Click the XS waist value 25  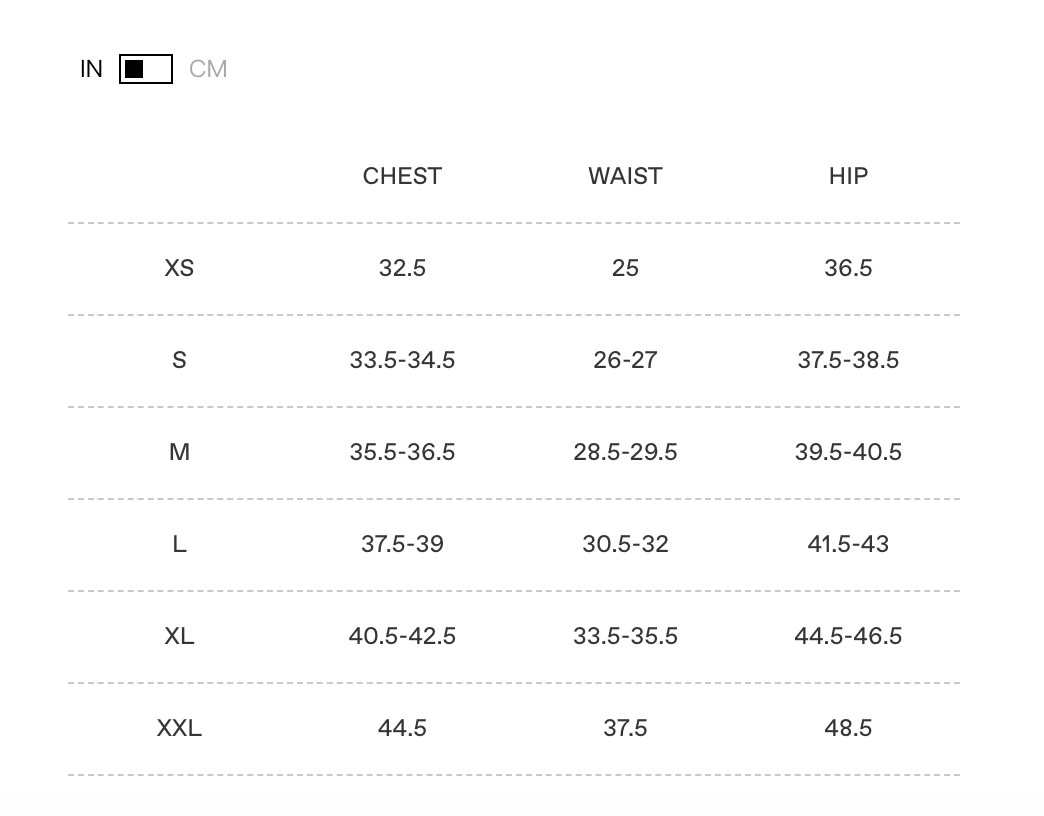point(625,268)
